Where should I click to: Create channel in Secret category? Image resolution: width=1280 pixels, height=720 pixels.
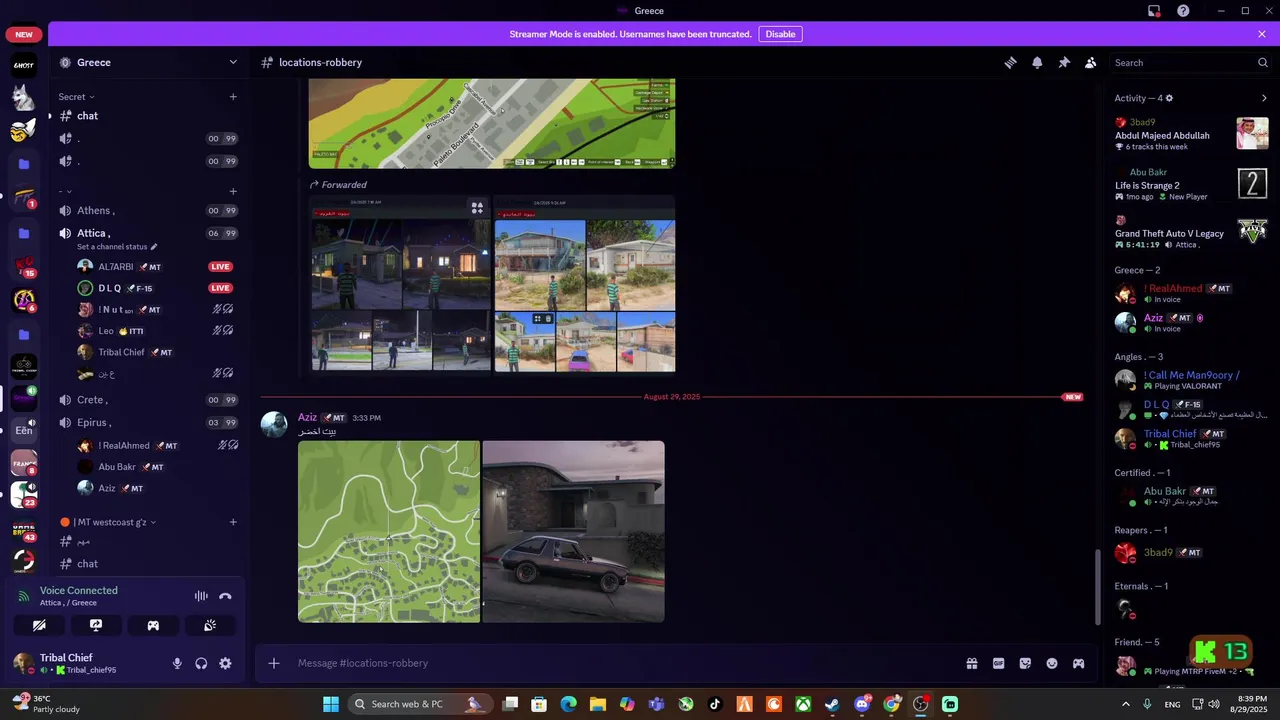(x=233, y=97)
